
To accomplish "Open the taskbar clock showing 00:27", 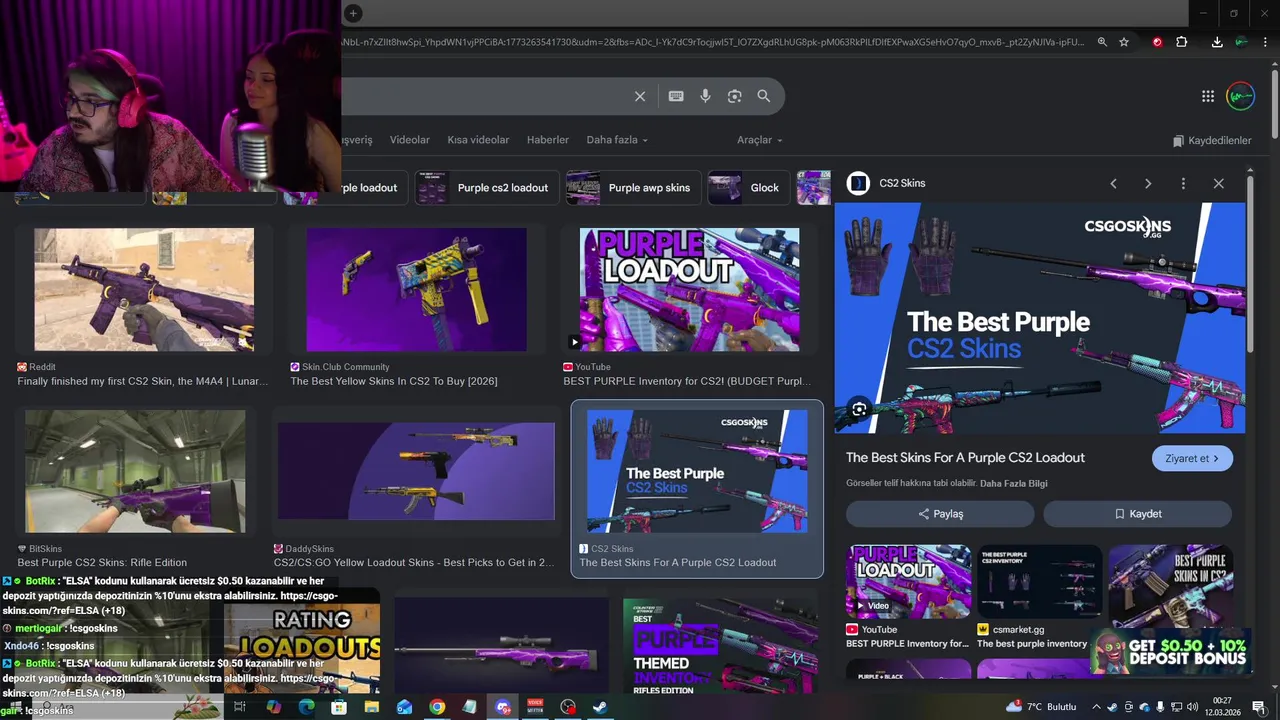I will point(1222,707).
